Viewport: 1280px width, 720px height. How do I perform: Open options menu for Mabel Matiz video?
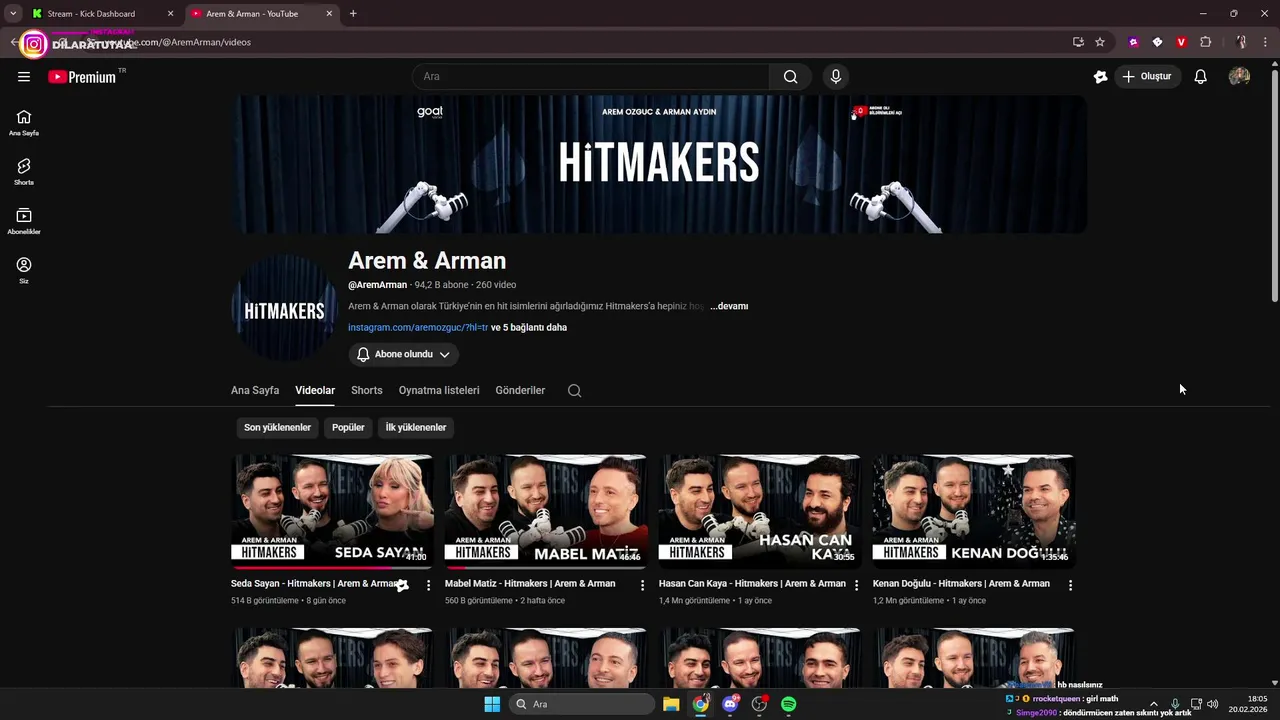pos(643,585)
